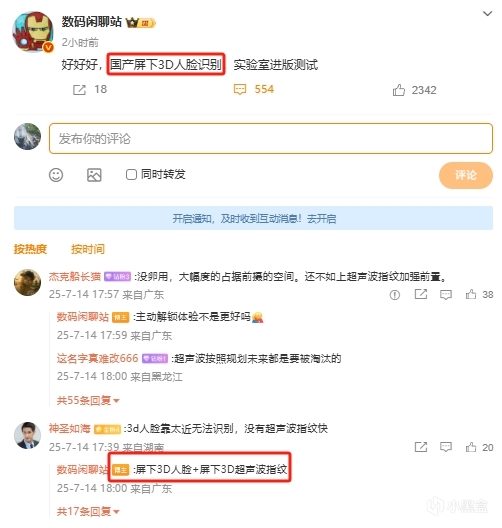Click the orange 评论 submit button

[466, 175]
